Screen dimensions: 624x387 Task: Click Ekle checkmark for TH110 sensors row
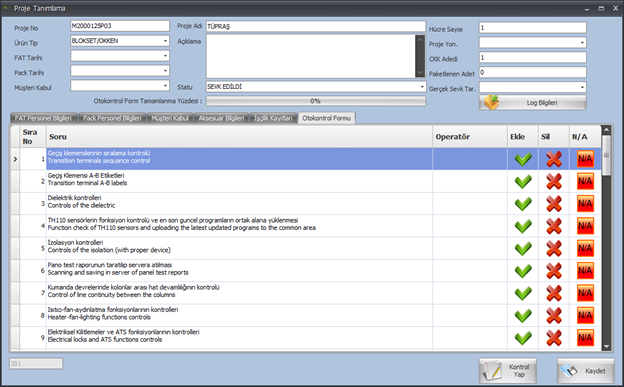523,226
